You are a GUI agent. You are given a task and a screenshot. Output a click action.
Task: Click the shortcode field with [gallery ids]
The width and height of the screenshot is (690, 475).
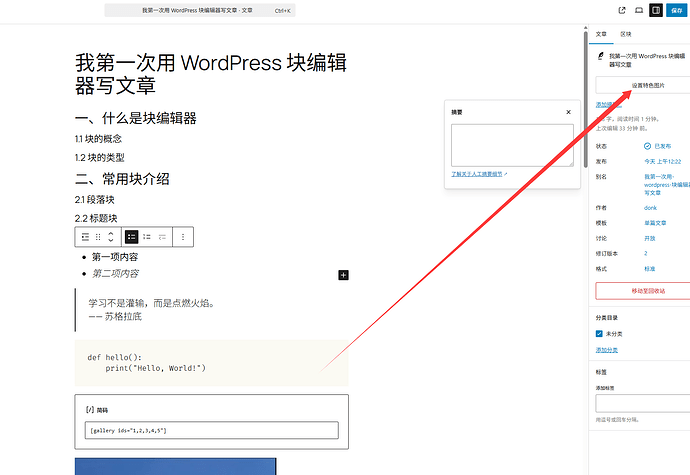pyautogui.click(x=212, y=430)
